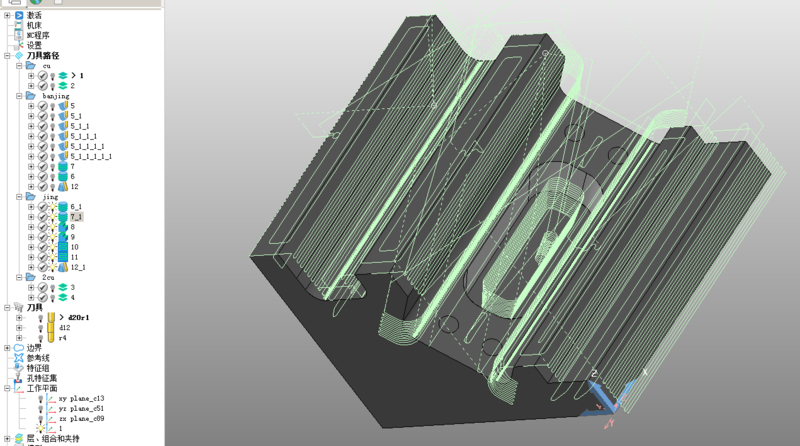Click the workplane icon of xy plane_c13
The height and width of the screenshot is (446, 800).
click(x=51, y=399)
